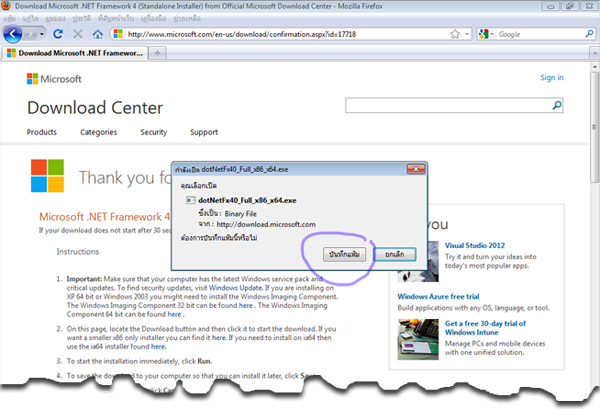This screenshot has height=409, width=600.
Task: Open the Security navigation item
Action: [153, 132]
